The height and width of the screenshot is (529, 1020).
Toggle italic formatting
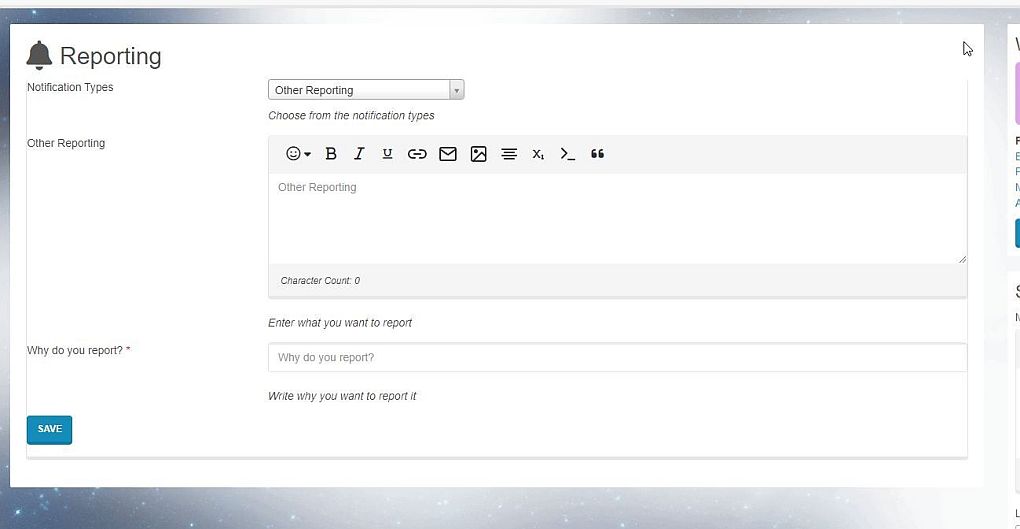tap(359, 154)
